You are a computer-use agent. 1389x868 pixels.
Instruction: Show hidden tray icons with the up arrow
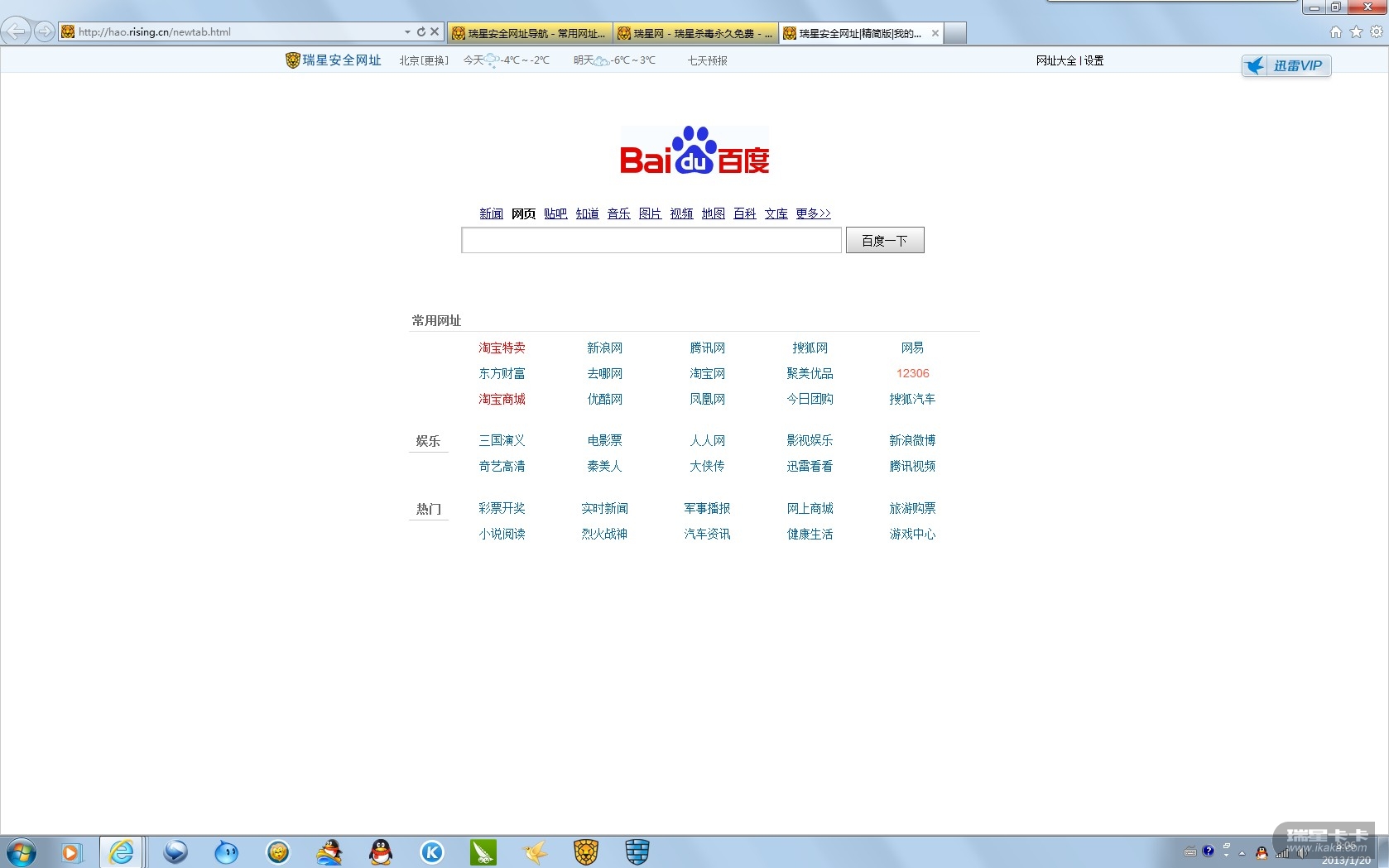(x=1242, y=853)
